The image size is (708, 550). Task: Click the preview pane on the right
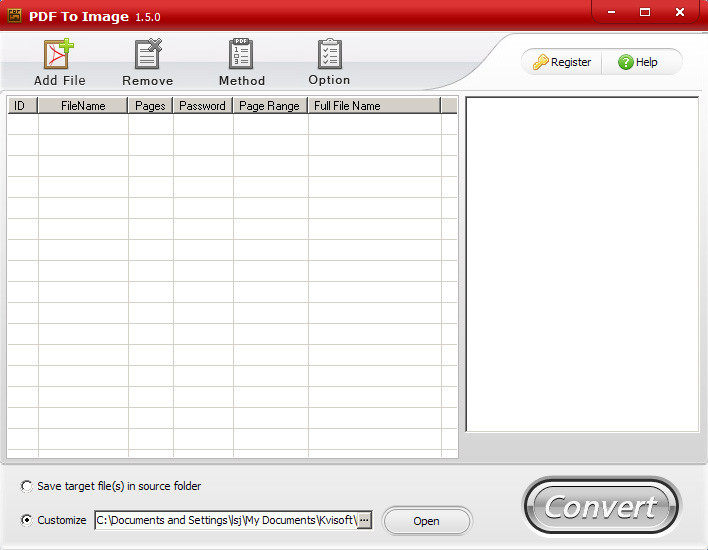pos(582,264)
